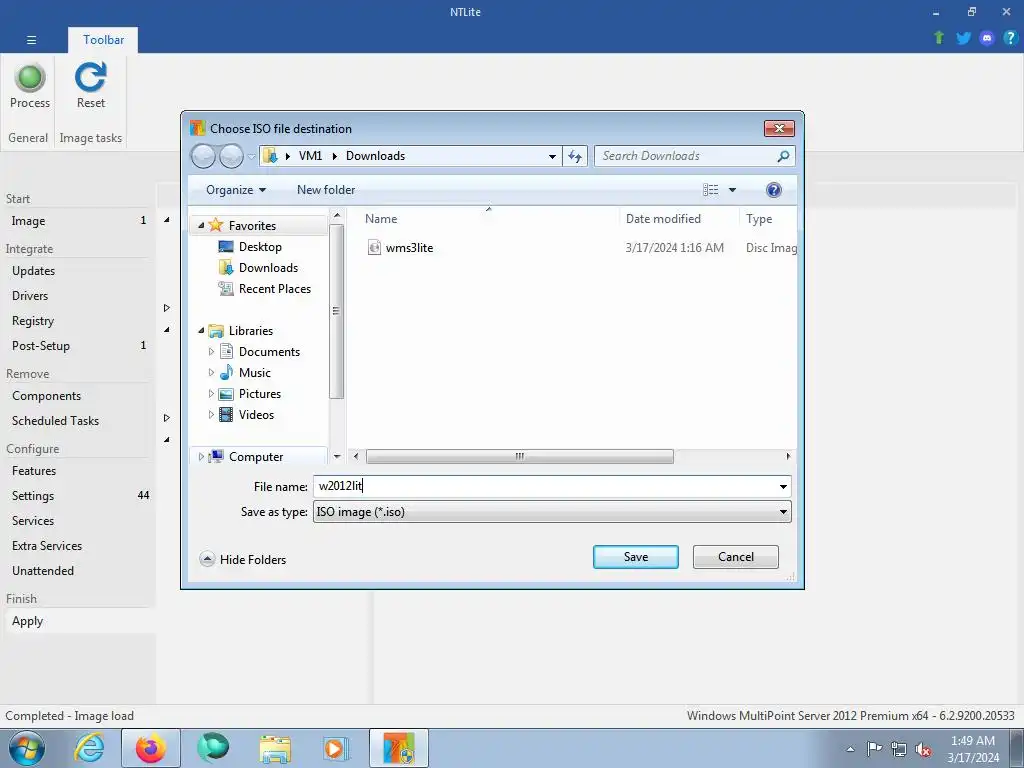1024x768 pixels.
Task: Click the horizontal scrollbar thumb in file list
Action: (x=520, y=456)
